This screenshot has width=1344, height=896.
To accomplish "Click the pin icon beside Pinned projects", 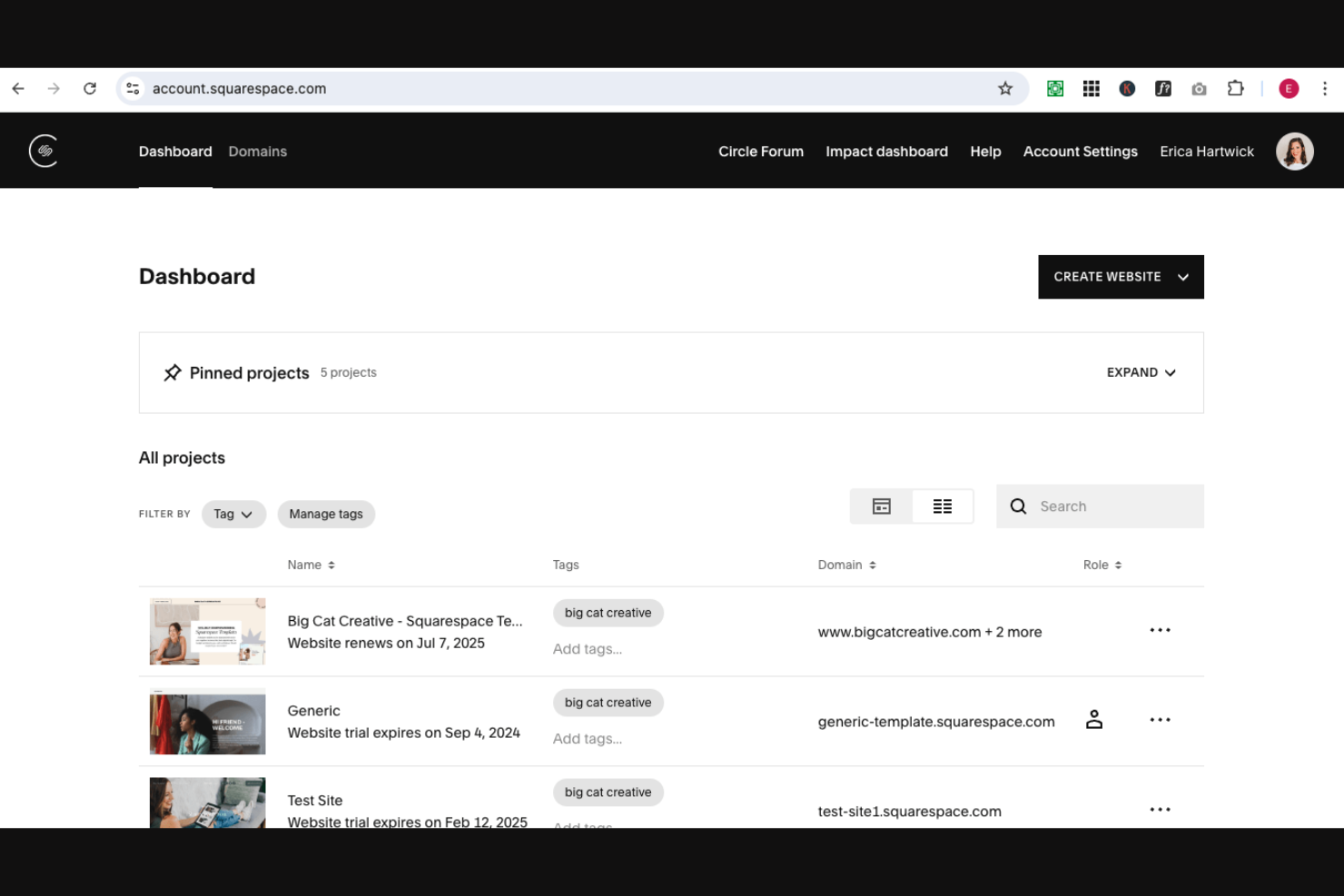I will 173,372.
